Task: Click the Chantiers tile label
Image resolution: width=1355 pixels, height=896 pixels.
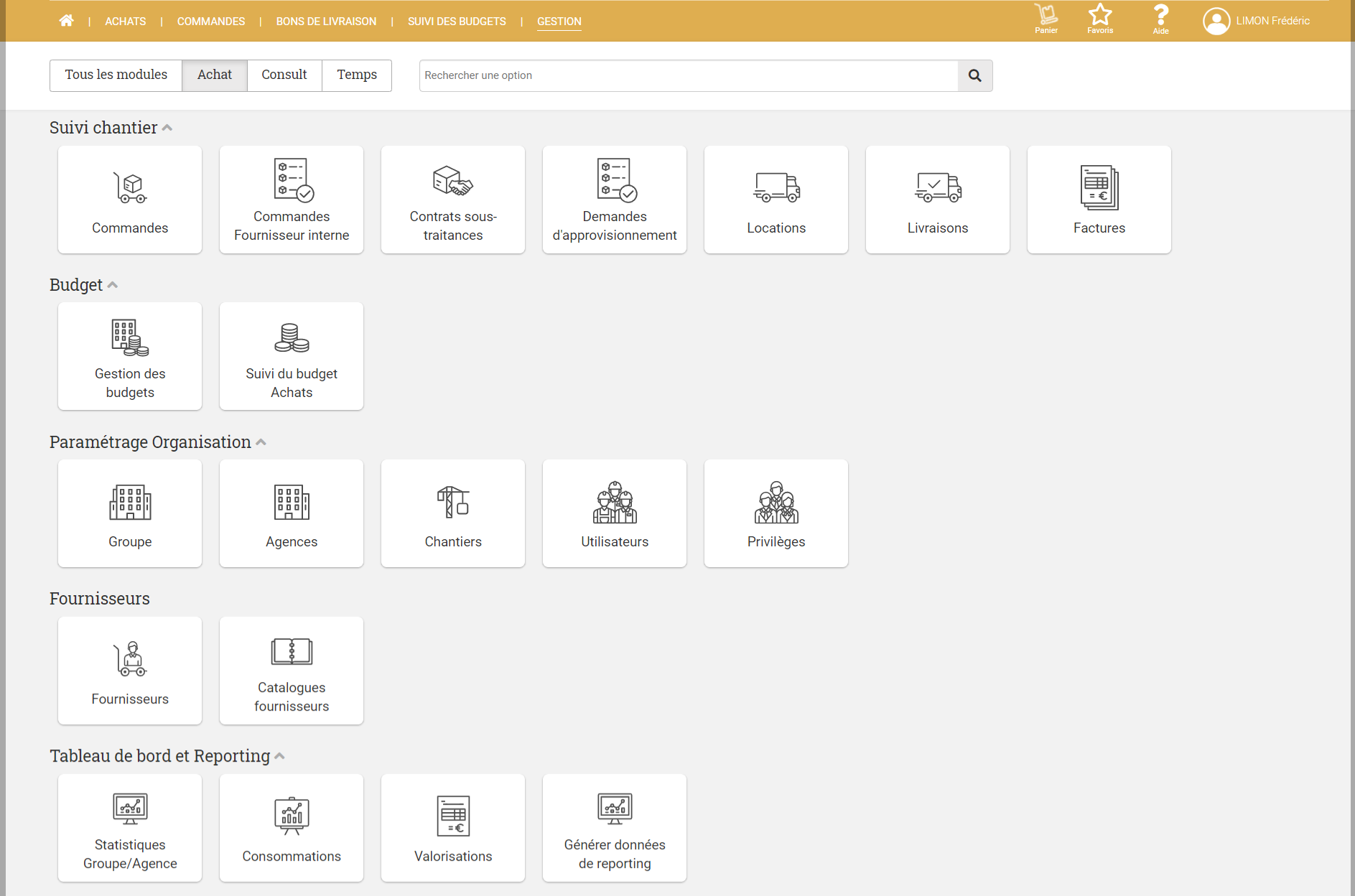Action: tap(453, 542)
